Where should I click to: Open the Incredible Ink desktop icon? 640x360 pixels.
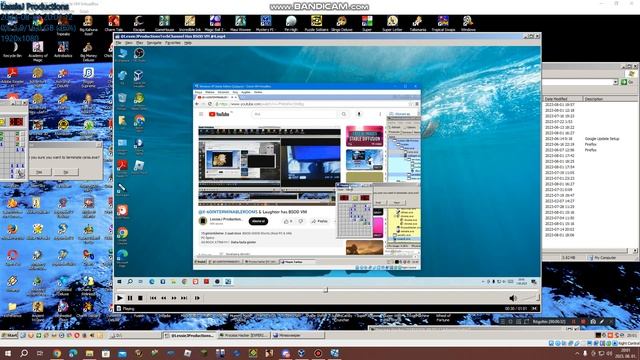[190, 24]
